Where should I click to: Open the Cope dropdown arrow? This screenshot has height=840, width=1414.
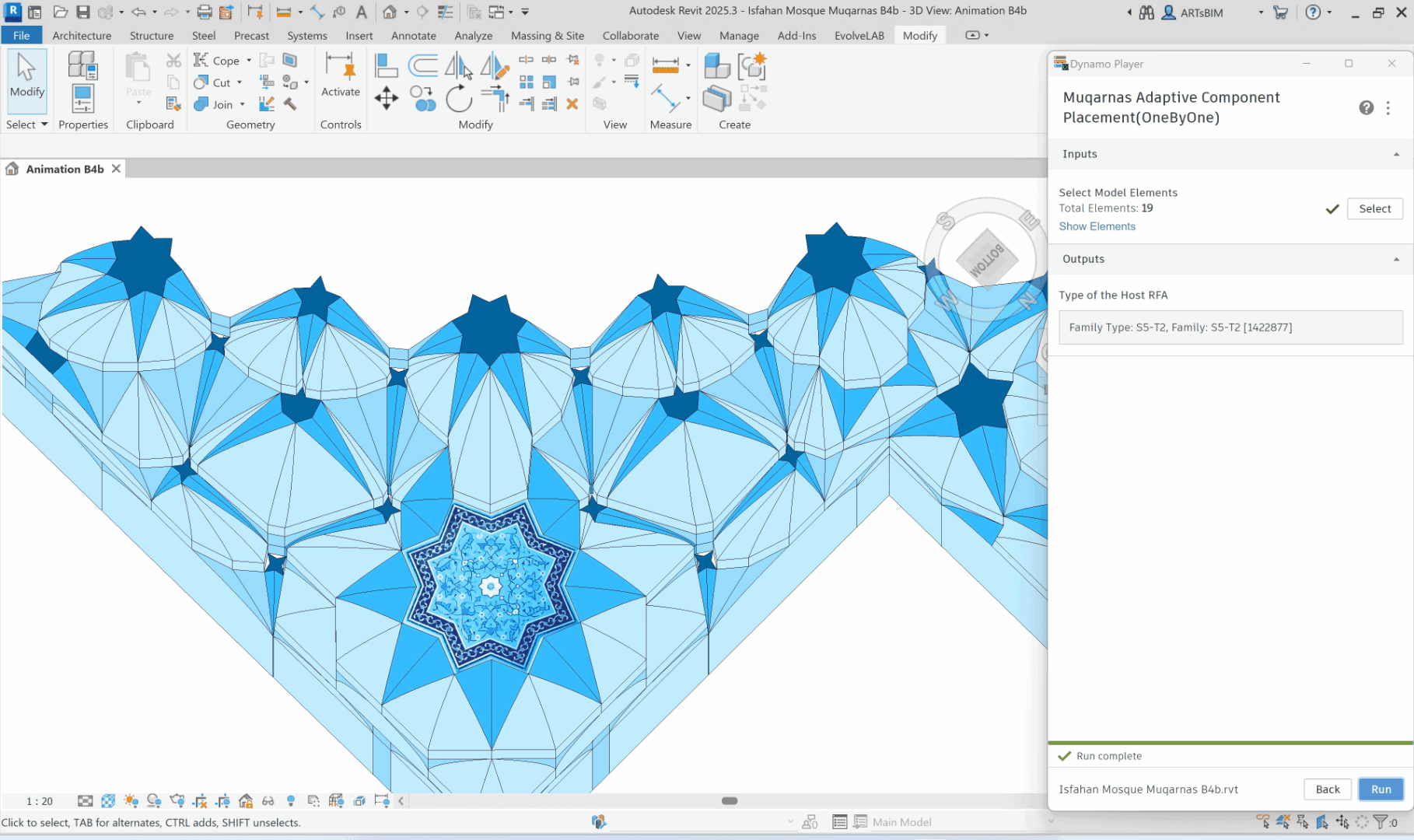249,61
